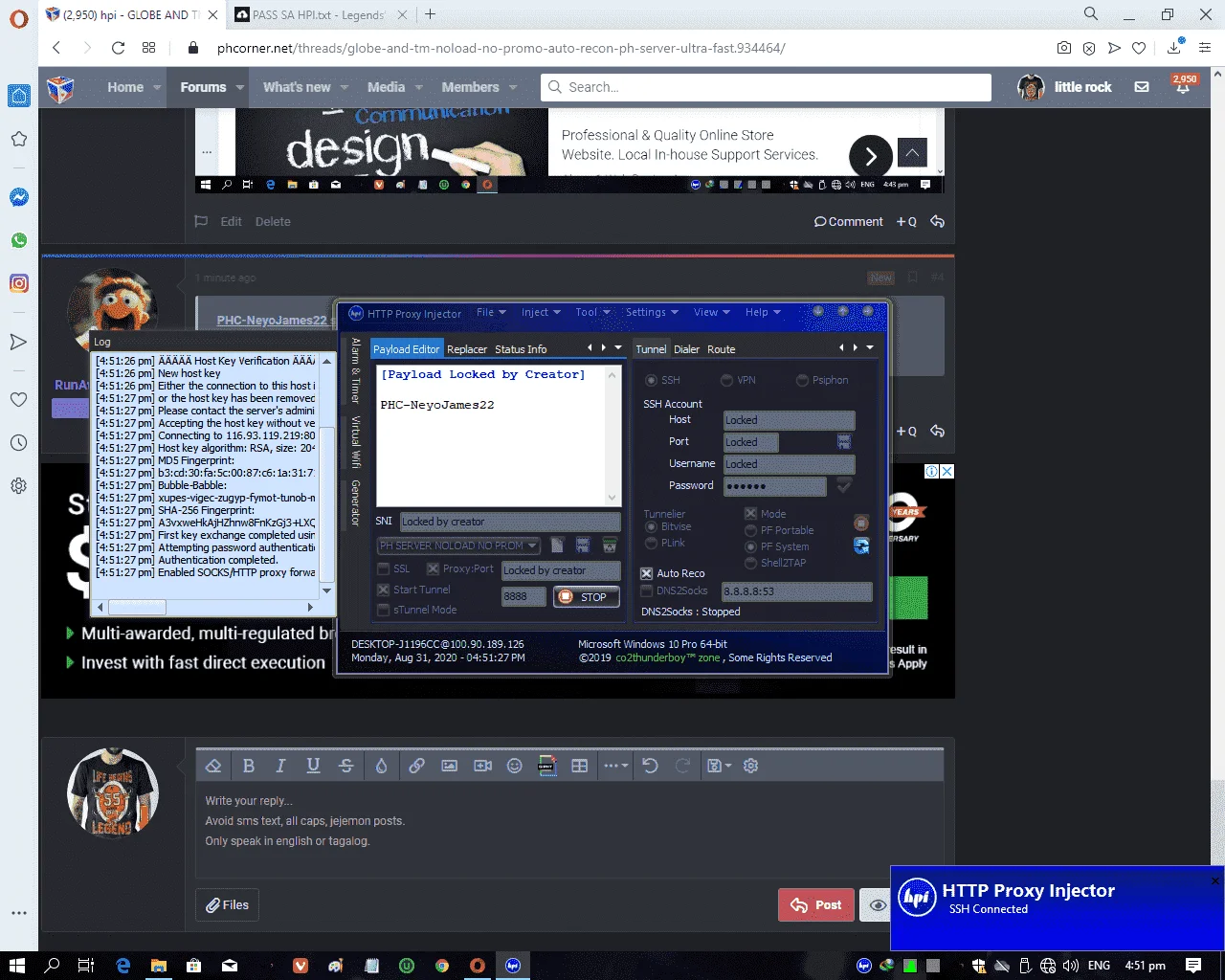
Task: Switch to the Replacer tab
Action: click(467, 349)
